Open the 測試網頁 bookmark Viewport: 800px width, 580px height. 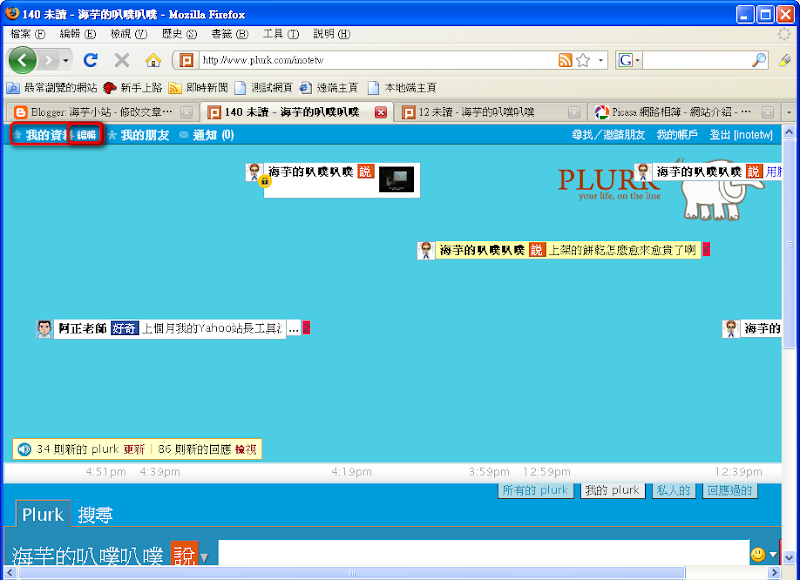tap(263, 88)
